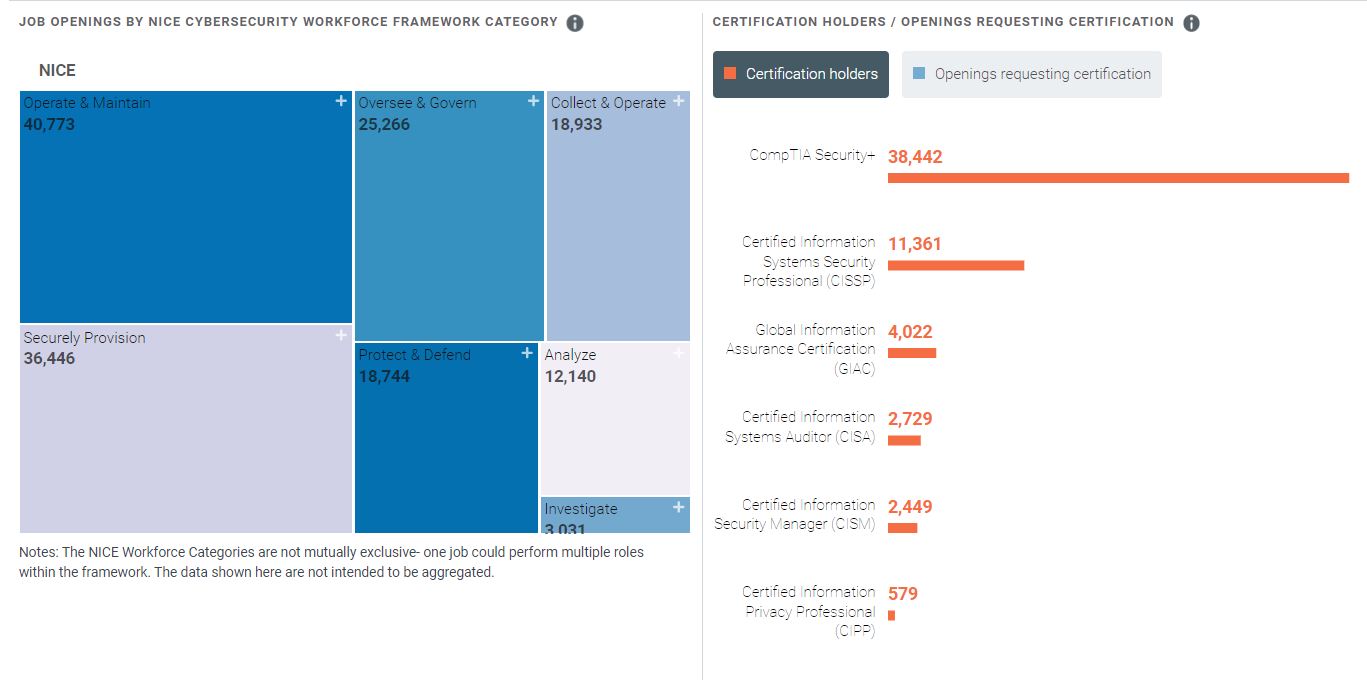The height and width of the screenshot is (680, 1367).
Task: Expand the Collect & Operate plus icon
Action: (679, 101)
